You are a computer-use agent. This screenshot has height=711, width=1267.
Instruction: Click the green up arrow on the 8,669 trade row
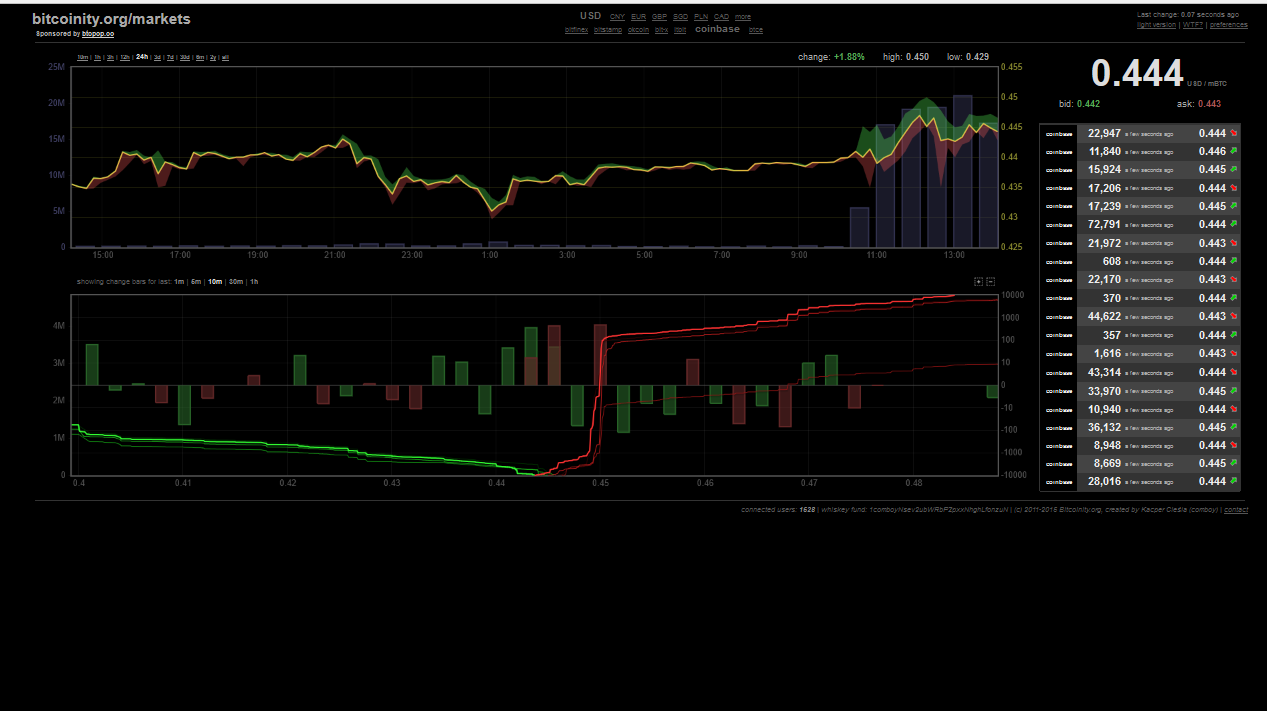pyautogui.click(x=1234, y=463)
